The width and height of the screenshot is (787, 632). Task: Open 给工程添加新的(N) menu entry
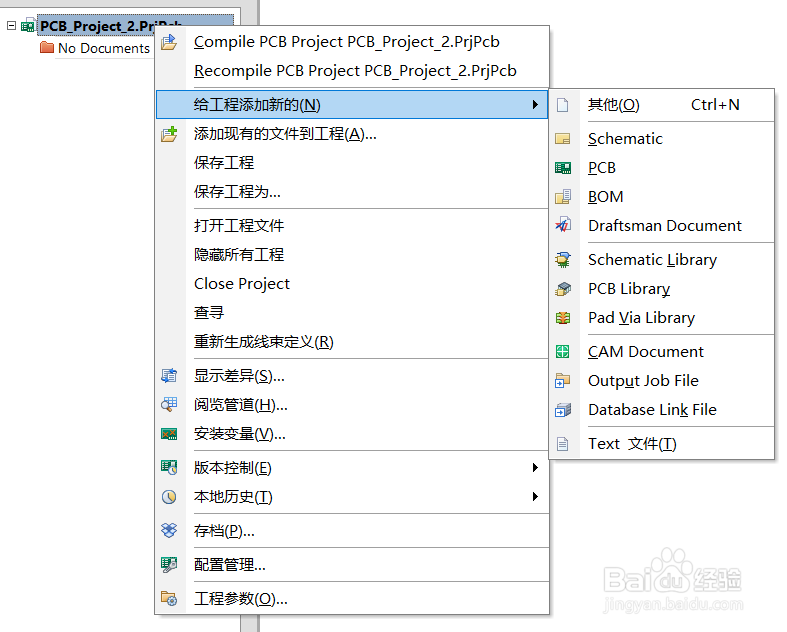pyautogui.click(x=352, y=104)
